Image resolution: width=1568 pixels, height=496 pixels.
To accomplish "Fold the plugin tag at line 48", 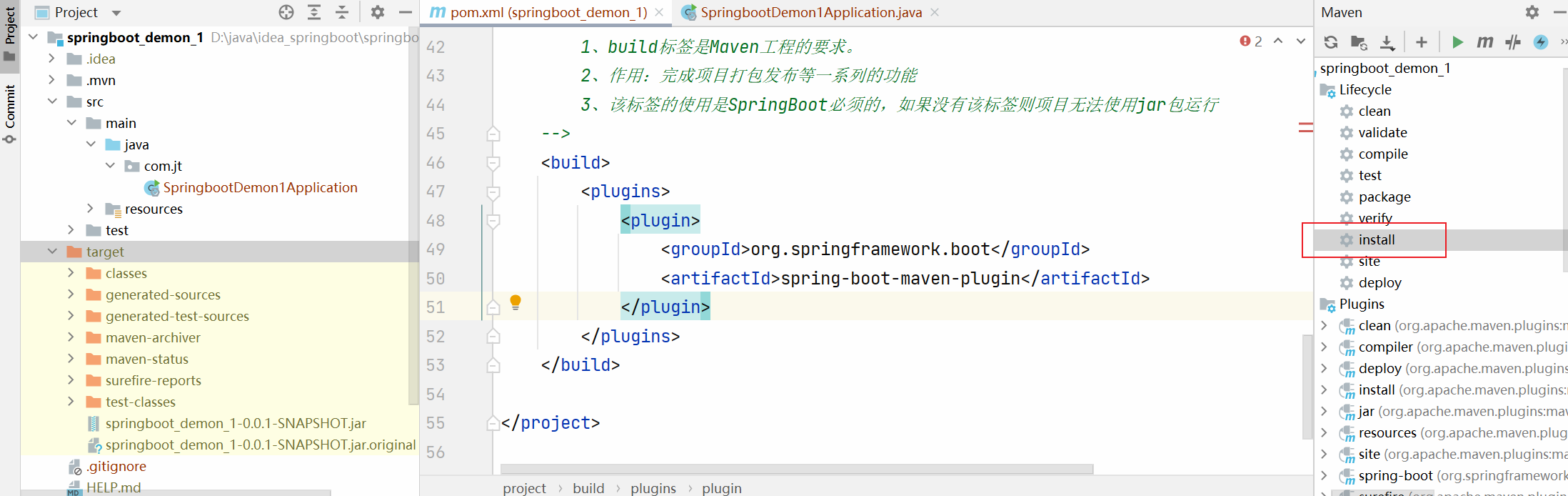I will pos(493,221).
